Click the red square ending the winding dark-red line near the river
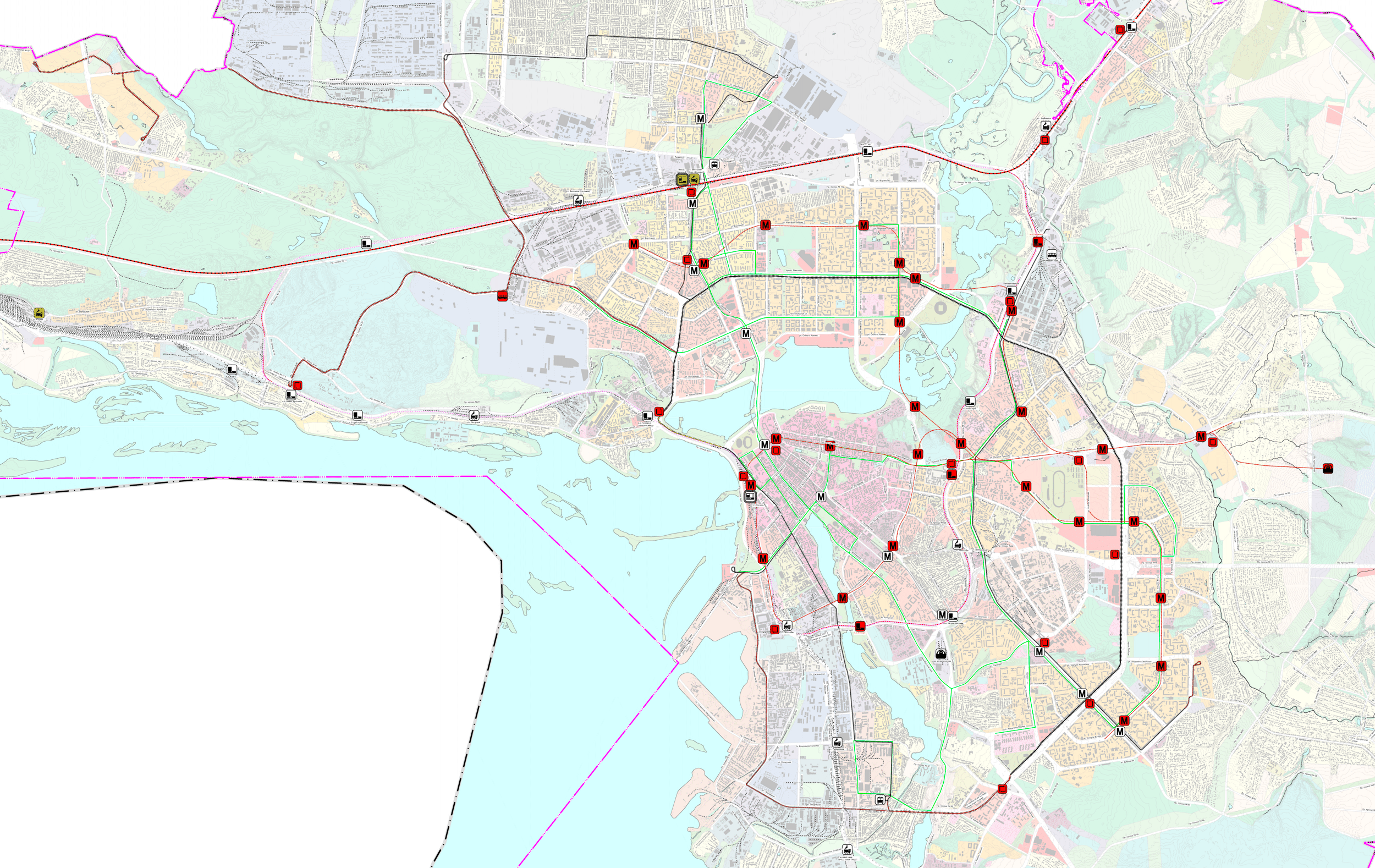 click(298, 386)
